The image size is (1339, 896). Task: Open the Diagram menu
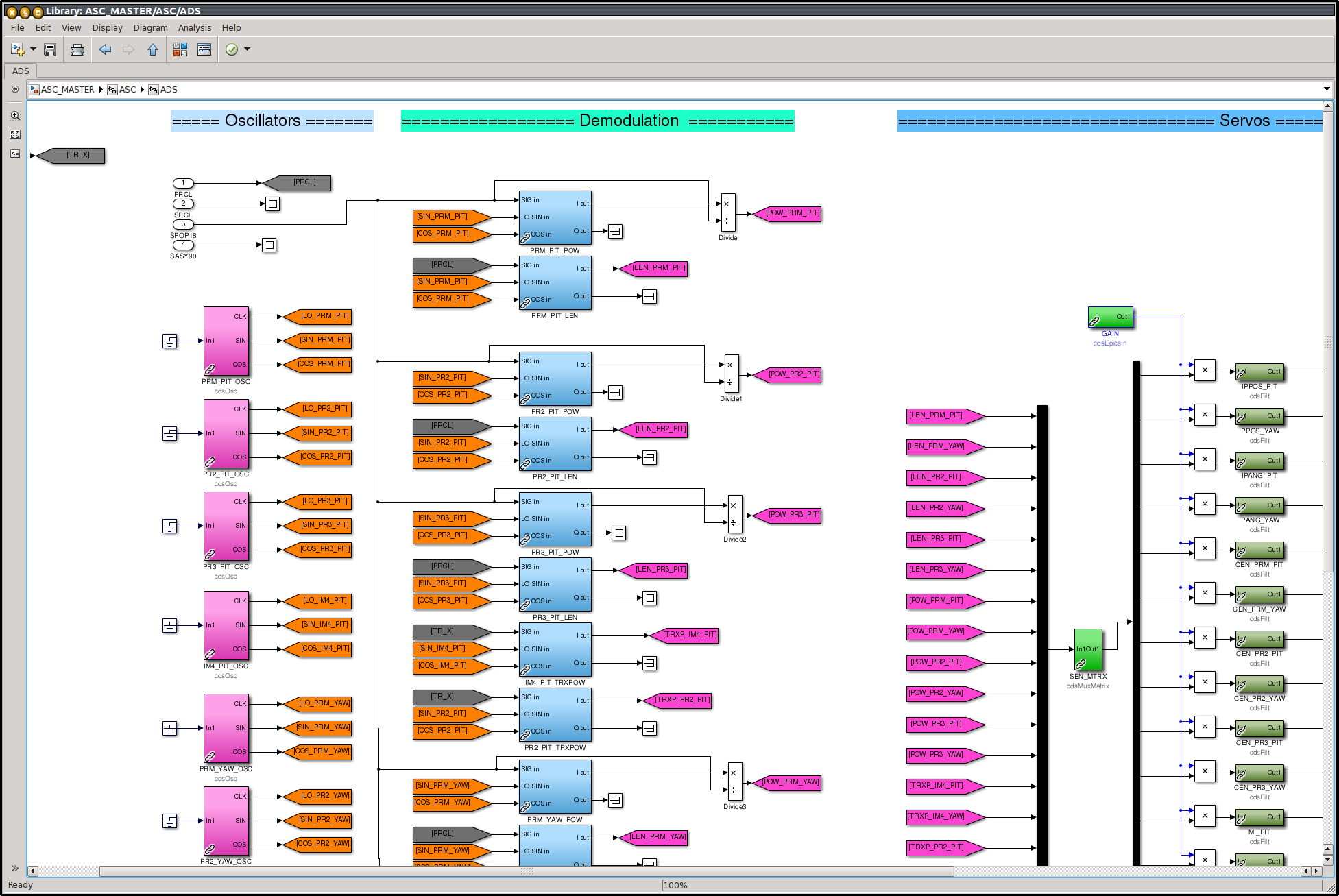click(x=151, y=28)
